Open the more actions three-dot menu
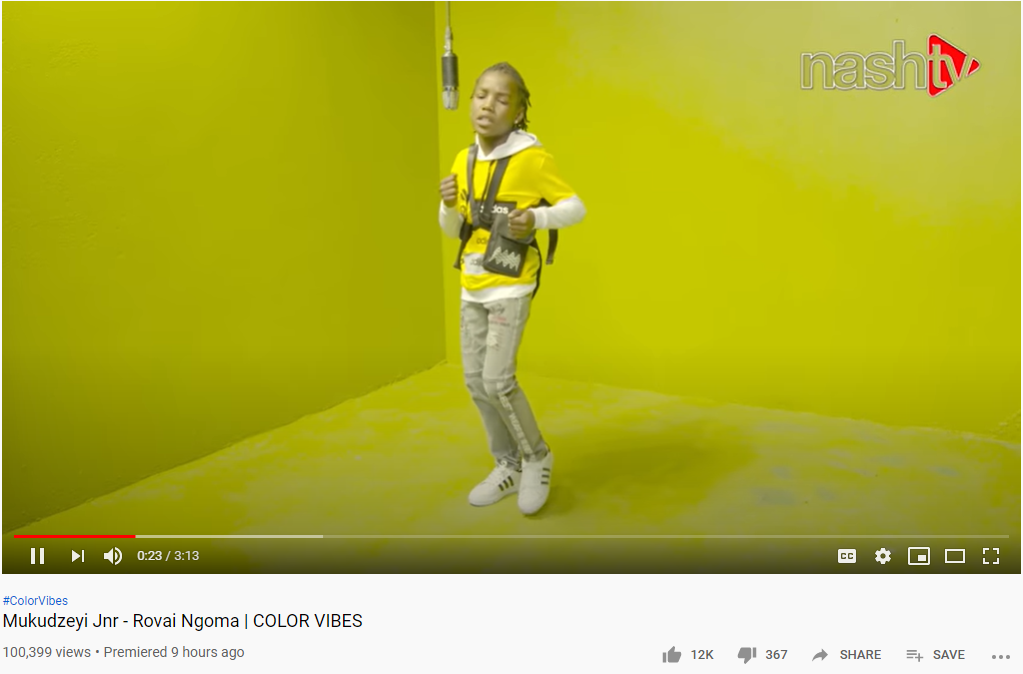Image resolution: width=1023 pixels, height=674 pixels. point(1000,656)
